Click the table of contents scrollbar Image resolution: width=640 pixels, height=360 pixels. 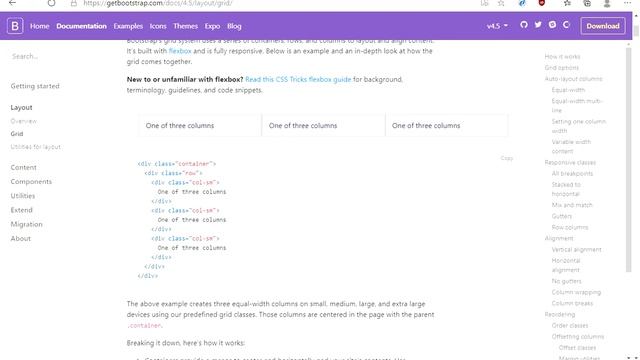pyautogui.click(x=629, y=160)
